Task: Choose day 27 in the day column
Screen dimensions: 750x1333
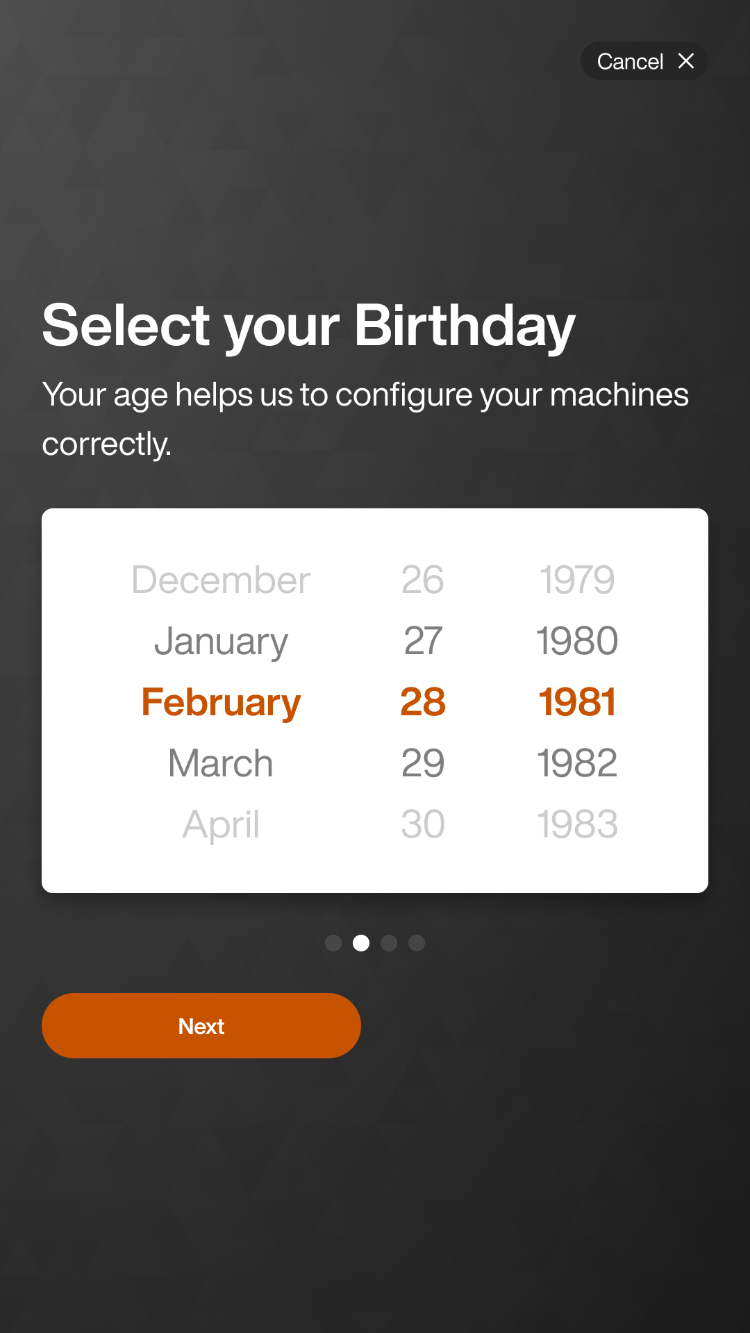Action: [x=423, y=641]
